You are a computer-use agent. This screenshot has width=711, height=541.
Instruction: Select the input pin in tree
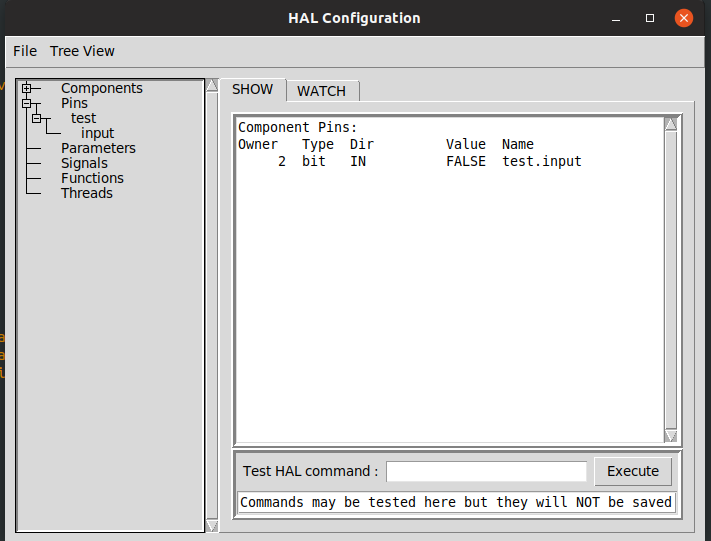pyautogui.click(x=97, y=133)
